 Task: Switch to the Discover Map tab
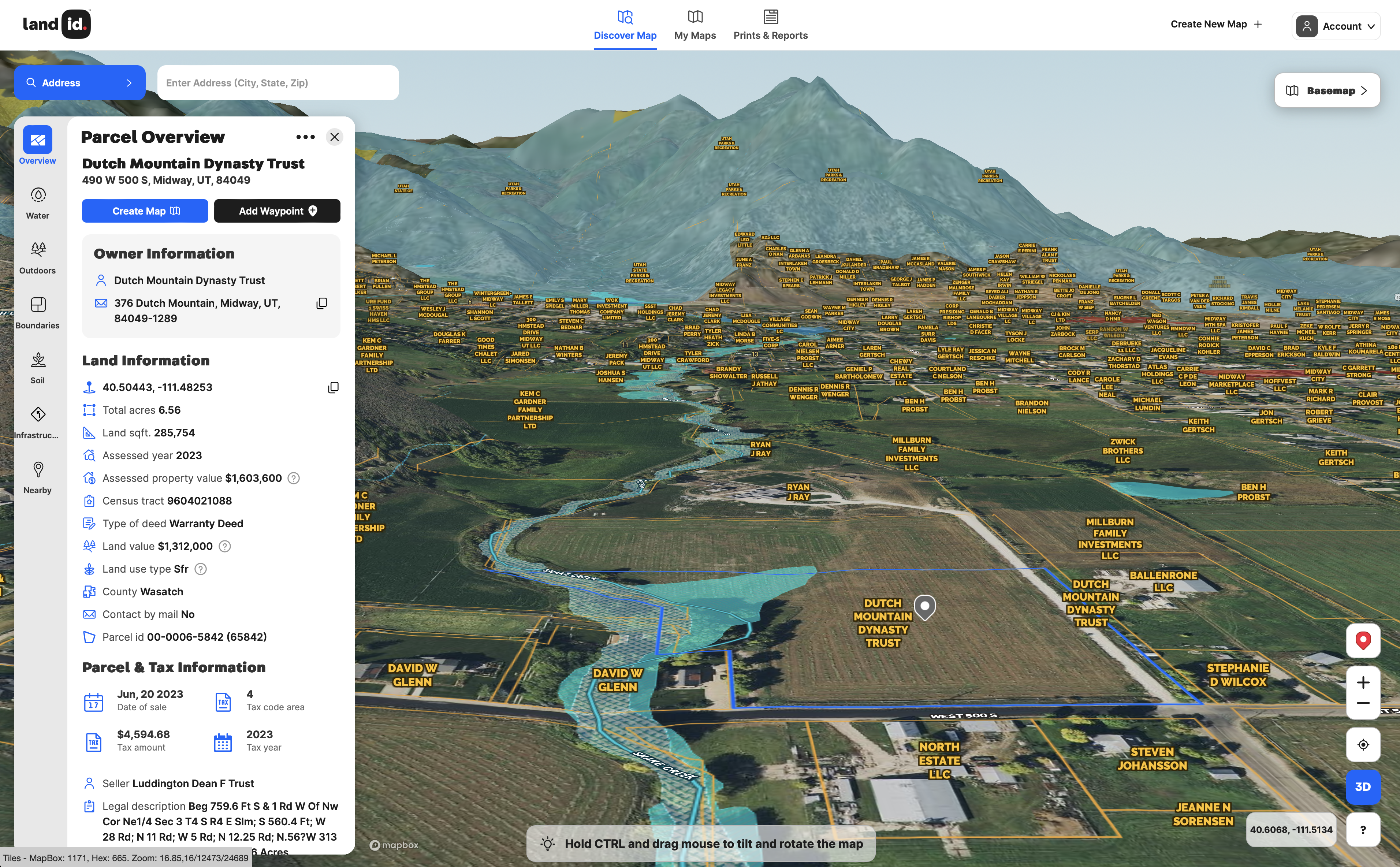pyautogui.click(x=625, y=25)
